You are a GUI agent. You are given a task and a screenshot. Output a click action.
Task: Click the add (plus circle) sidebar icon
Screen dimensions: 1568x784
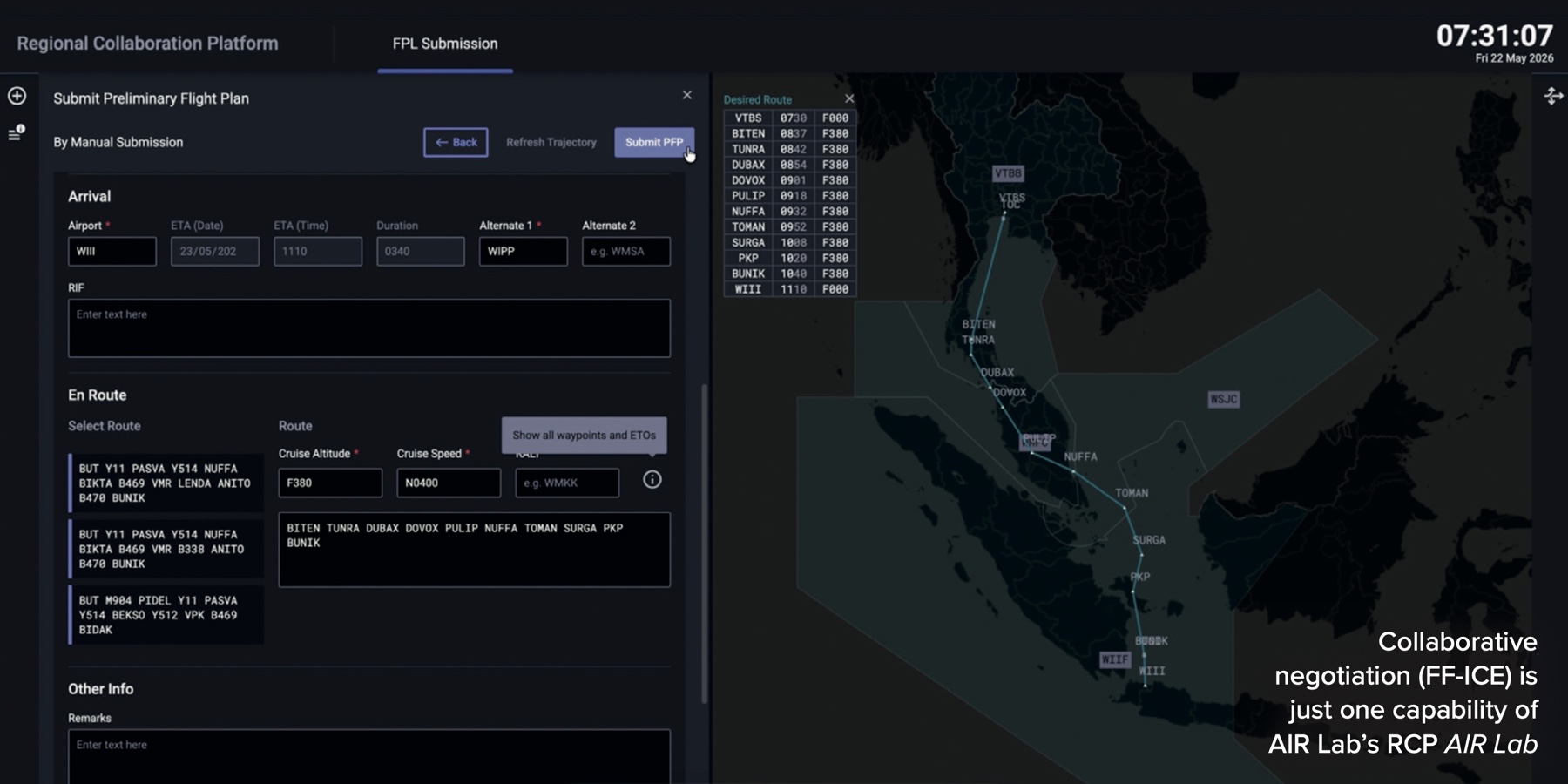[17, 96]
